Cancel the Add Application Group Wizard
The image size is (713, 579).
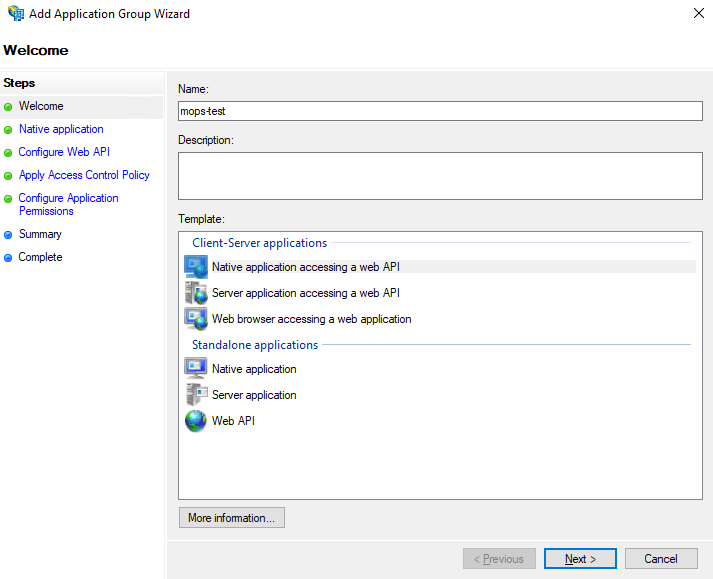[x=661, y=559]
